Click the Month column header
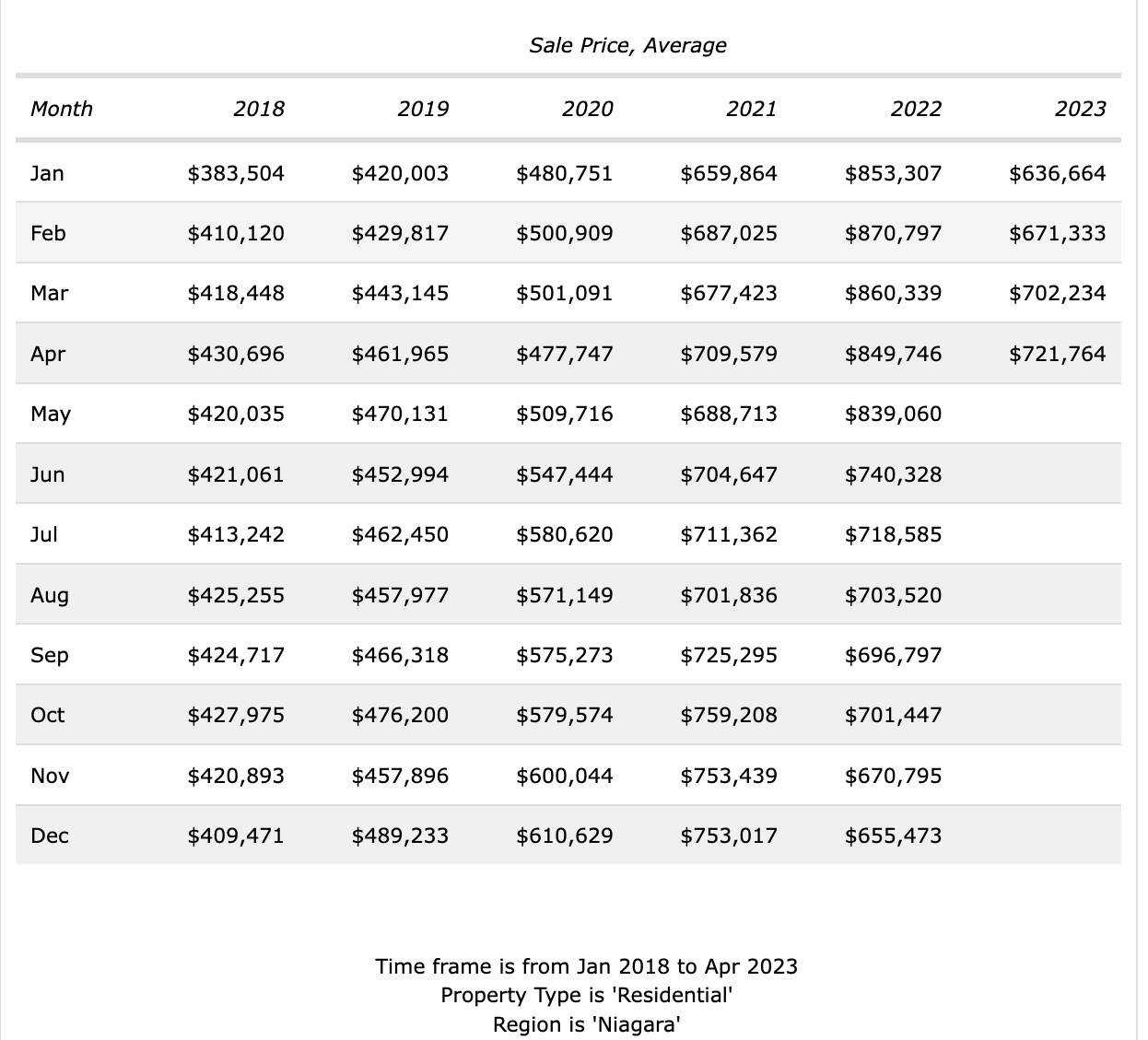This screenshot has width=1148, height=1040. coord(62,109)
